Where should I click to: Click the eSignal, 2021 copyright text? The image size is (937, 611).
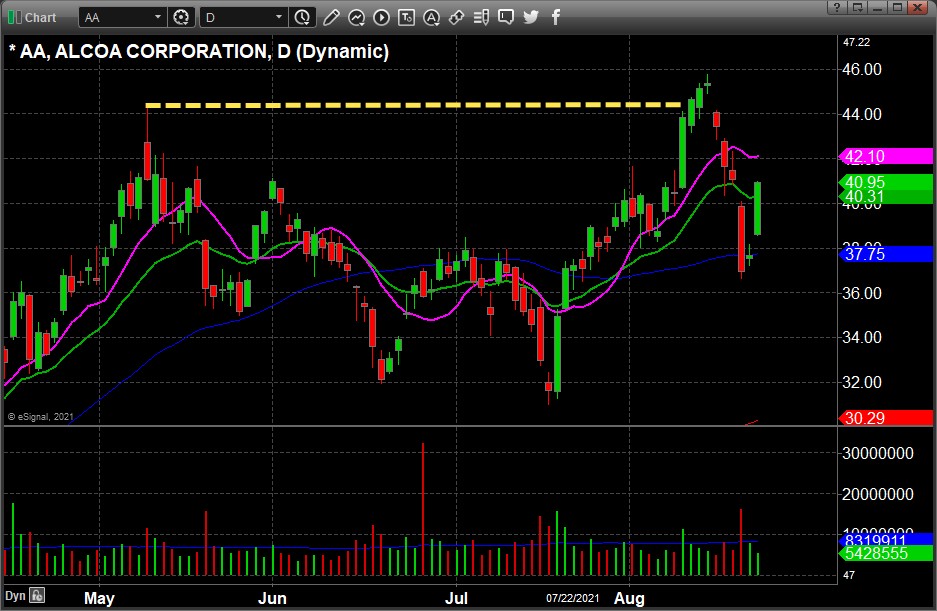click(x=40, y=417)
